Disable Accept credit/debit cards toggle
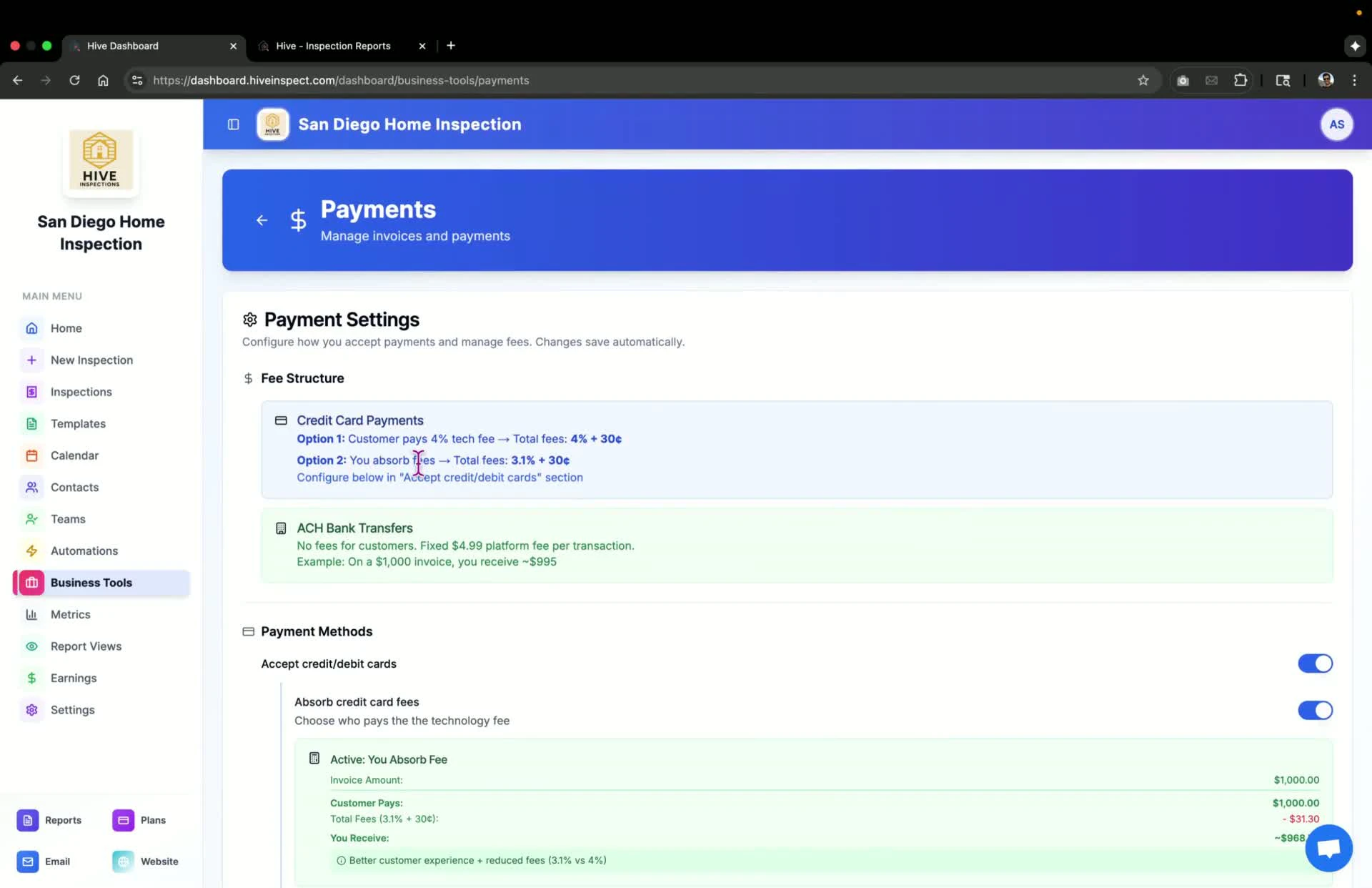This screenshot has height=888, width=1372. pos(1315,663)
